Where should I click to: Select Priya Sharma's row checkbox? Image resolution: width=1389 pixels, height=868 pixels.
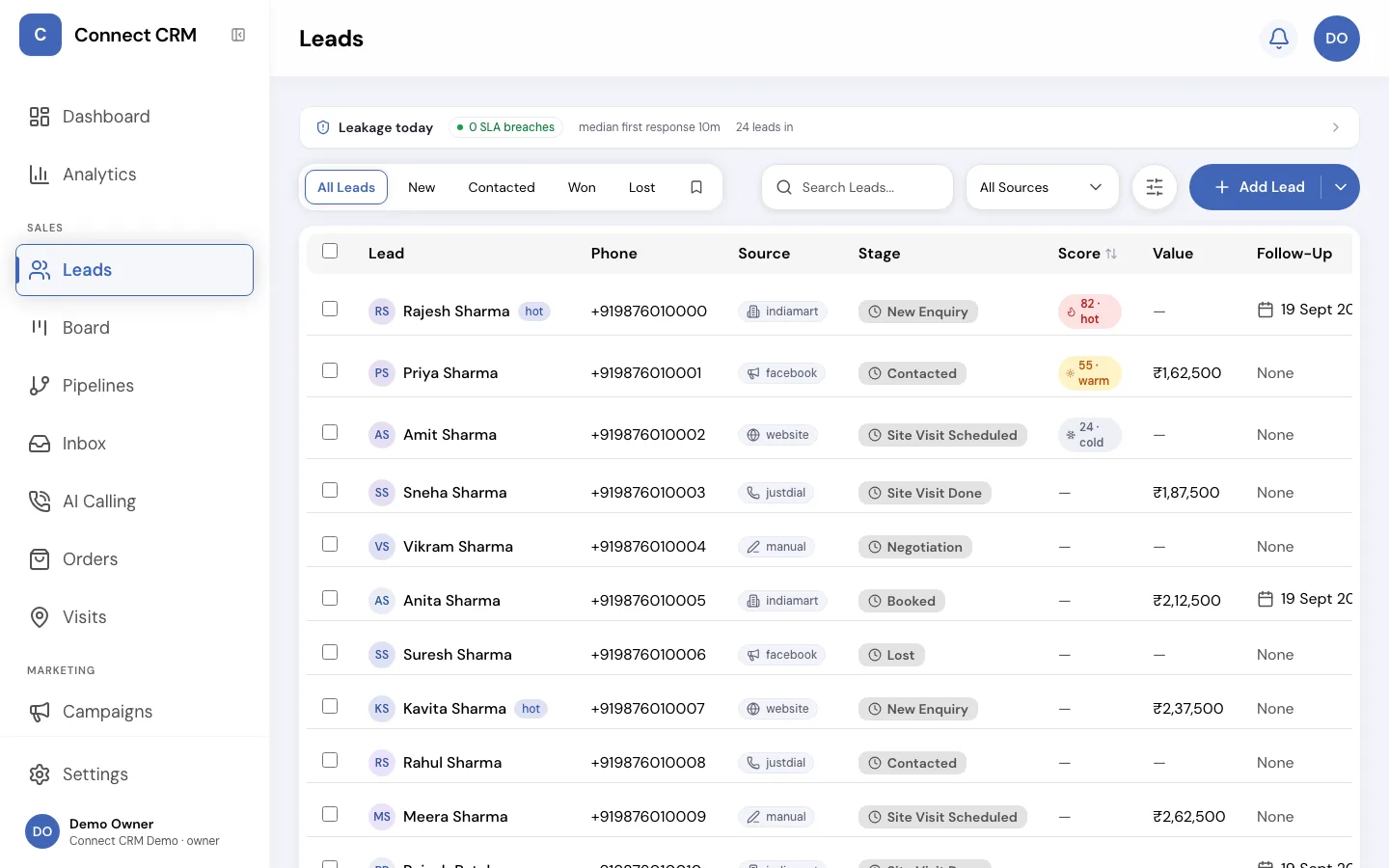click(330, 370)
